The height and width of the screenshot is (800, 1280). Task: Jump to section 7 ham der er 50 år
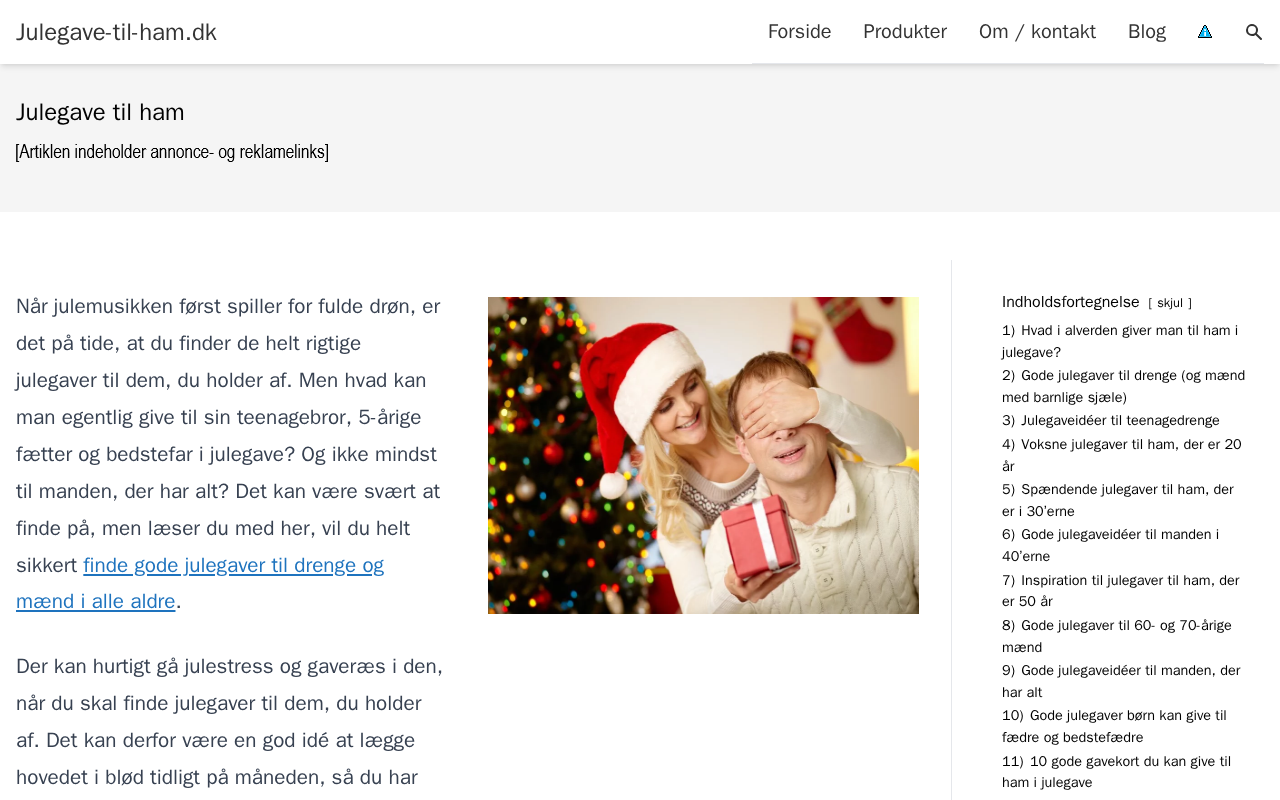click(1120, 590)
